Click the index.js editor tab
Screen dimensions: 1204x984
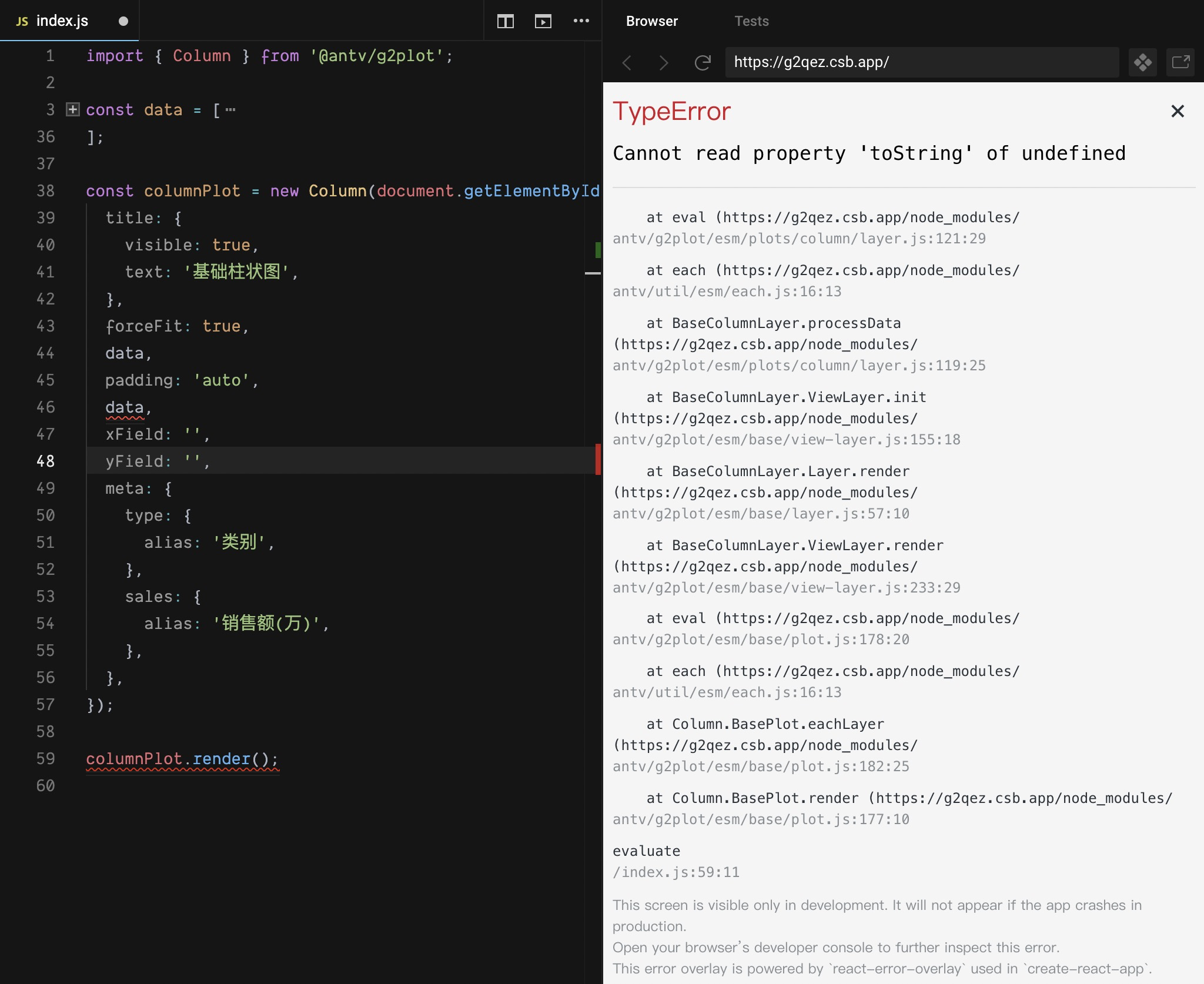pyautogui.click(x=62, y=21)
